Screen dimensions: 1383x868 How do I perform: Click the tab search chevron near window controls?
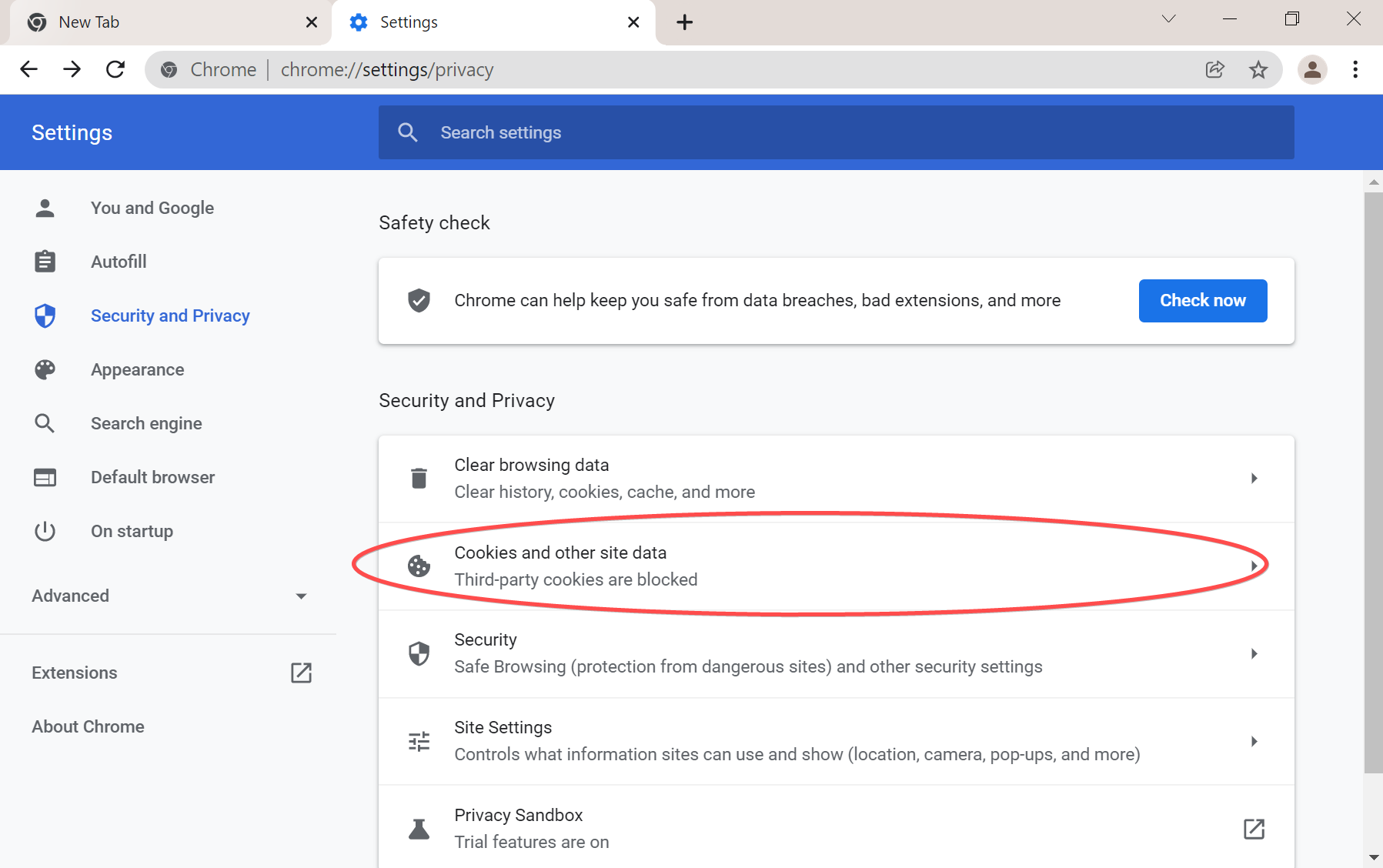tap(1169, 18)
